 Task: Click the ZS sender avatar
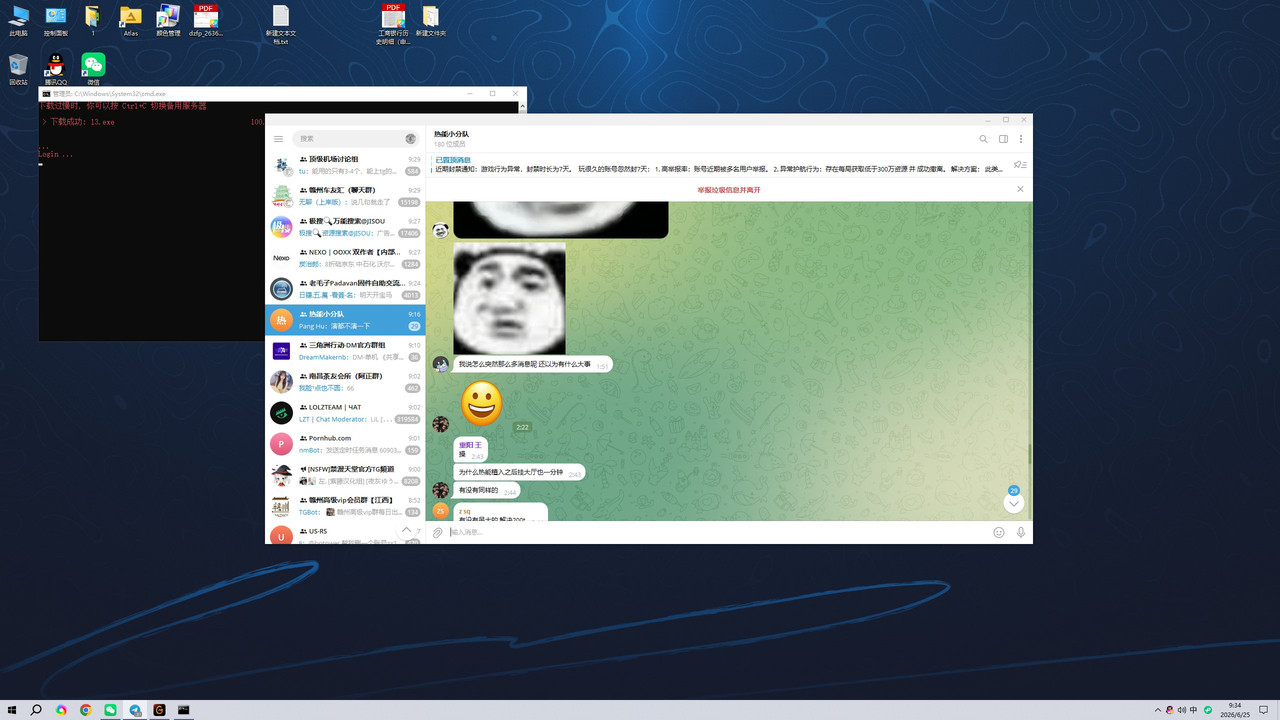tap(440, 511)
